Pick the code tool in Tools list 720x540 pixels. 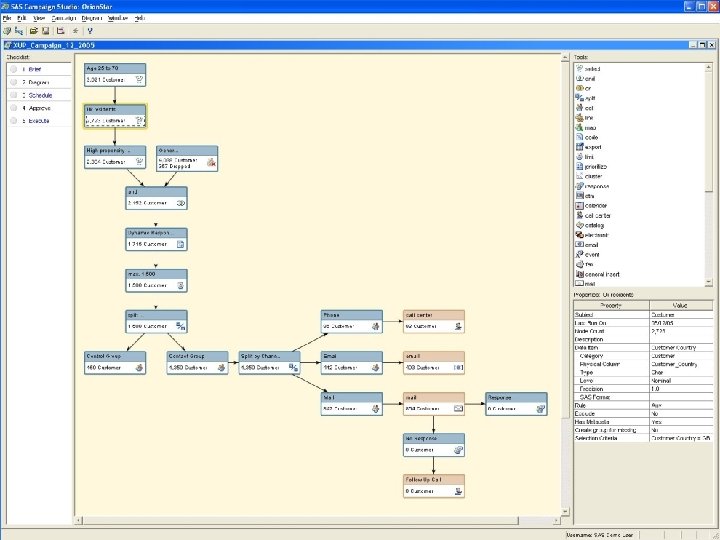587,137
